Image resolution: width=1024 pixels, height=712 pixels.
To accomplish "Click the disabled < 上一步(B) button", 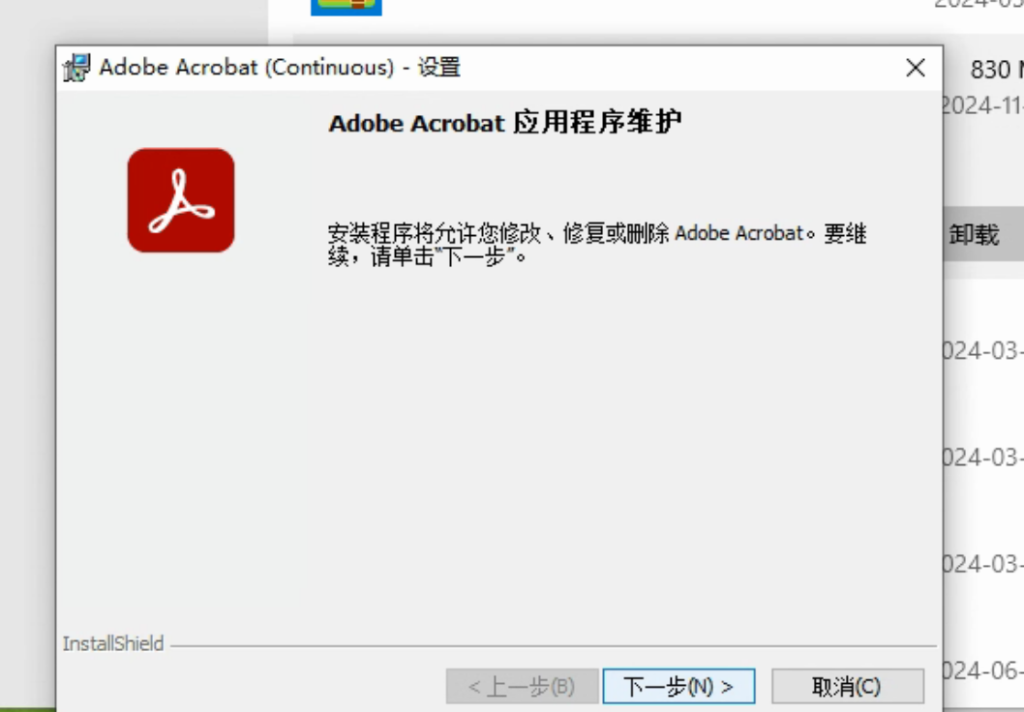I will click(x=522, y=686).
